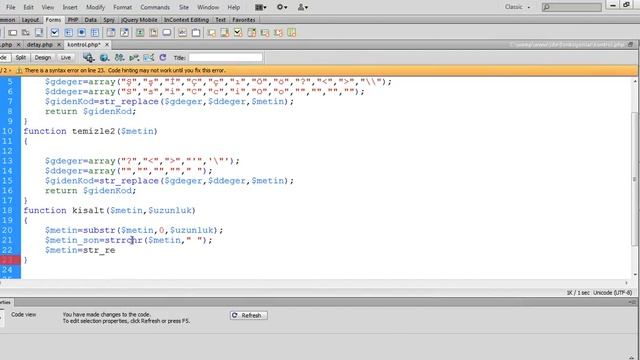Viewport: 640px width, 360px height.
Task: Click the 'Unicode (UTF-8)' status text
Action: coord(613,293)
